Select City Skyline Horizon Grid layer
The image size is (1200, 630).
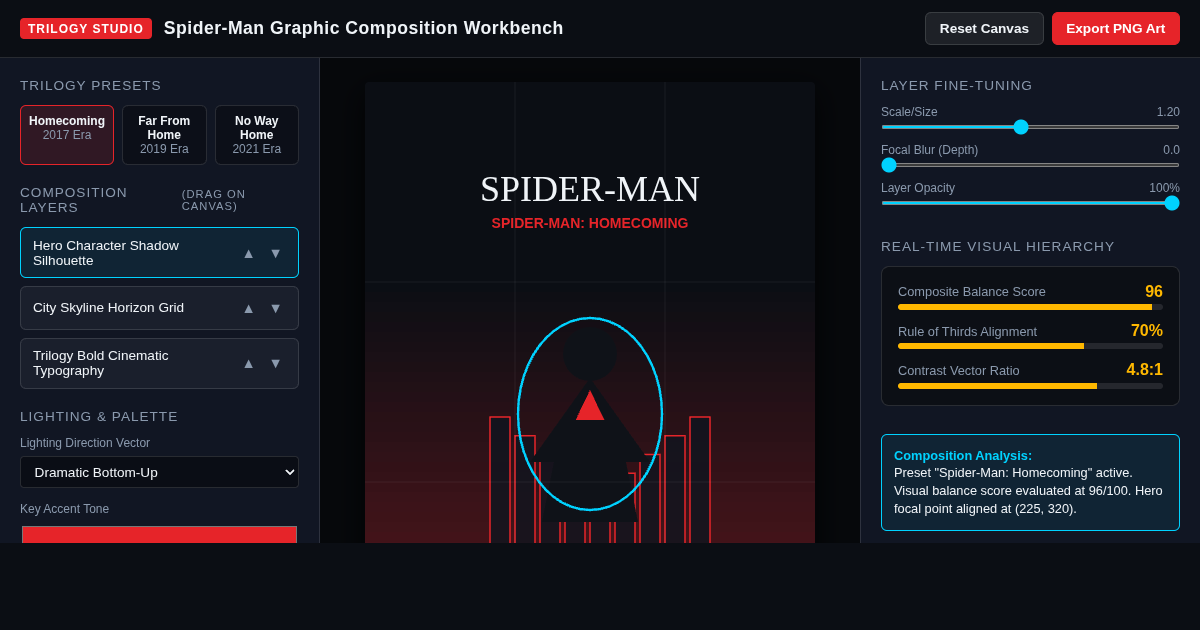[159, 308]
